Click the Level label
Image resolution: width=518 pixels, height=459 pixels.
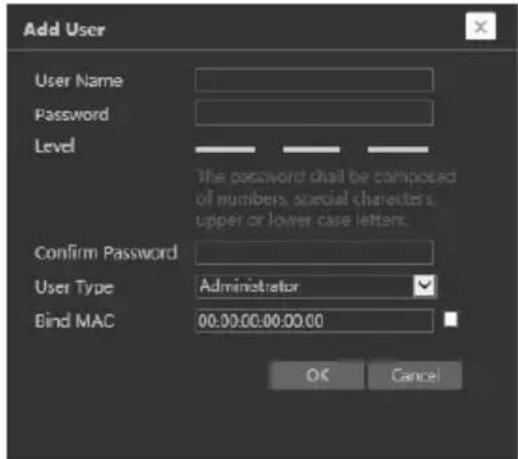[54, 146]
